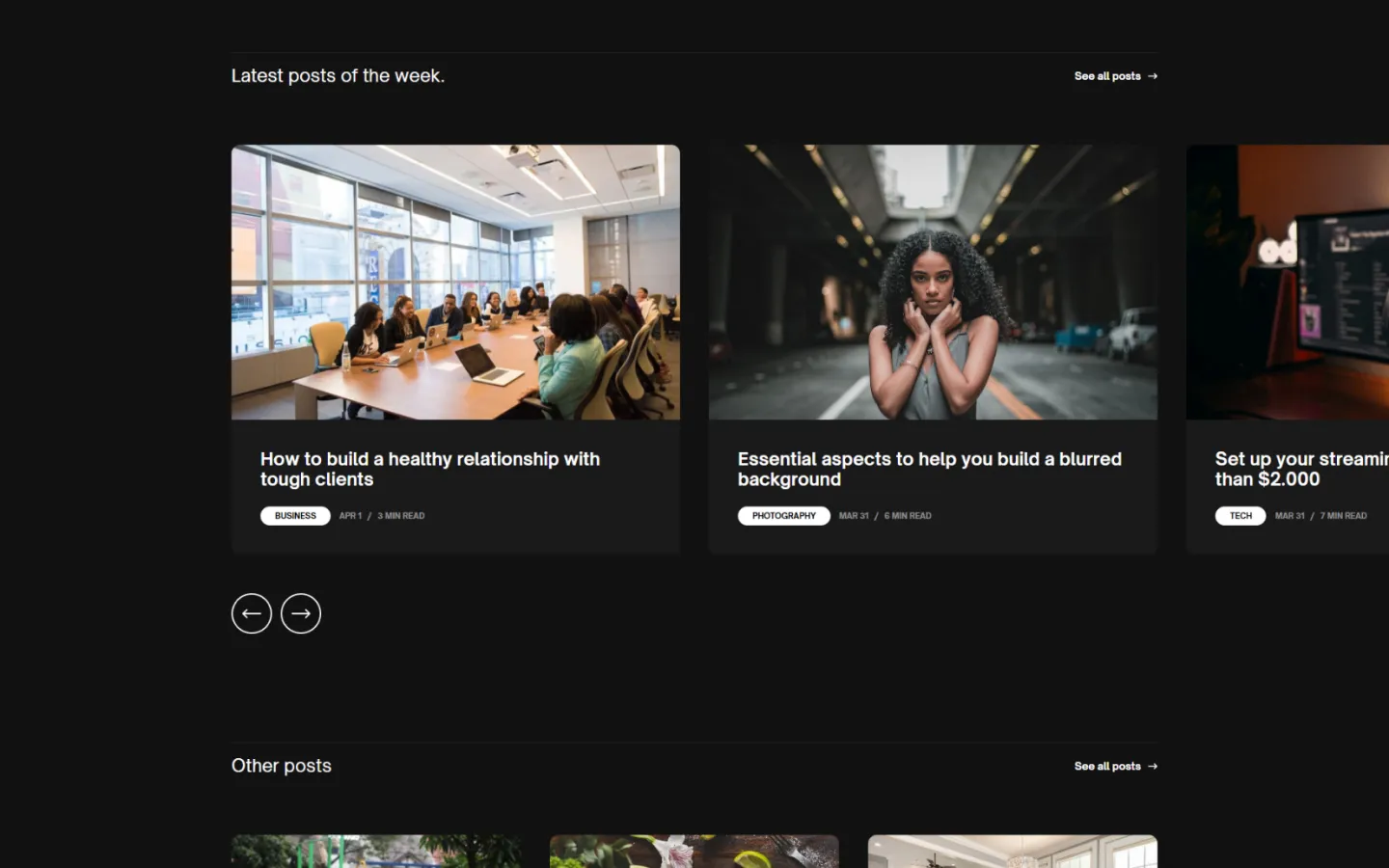Image resolution: width=1389 pixels, height=868 pixels.
Task: Click the previous arrow carousel button
Action: pyautogui.click(x=252, y=613)
